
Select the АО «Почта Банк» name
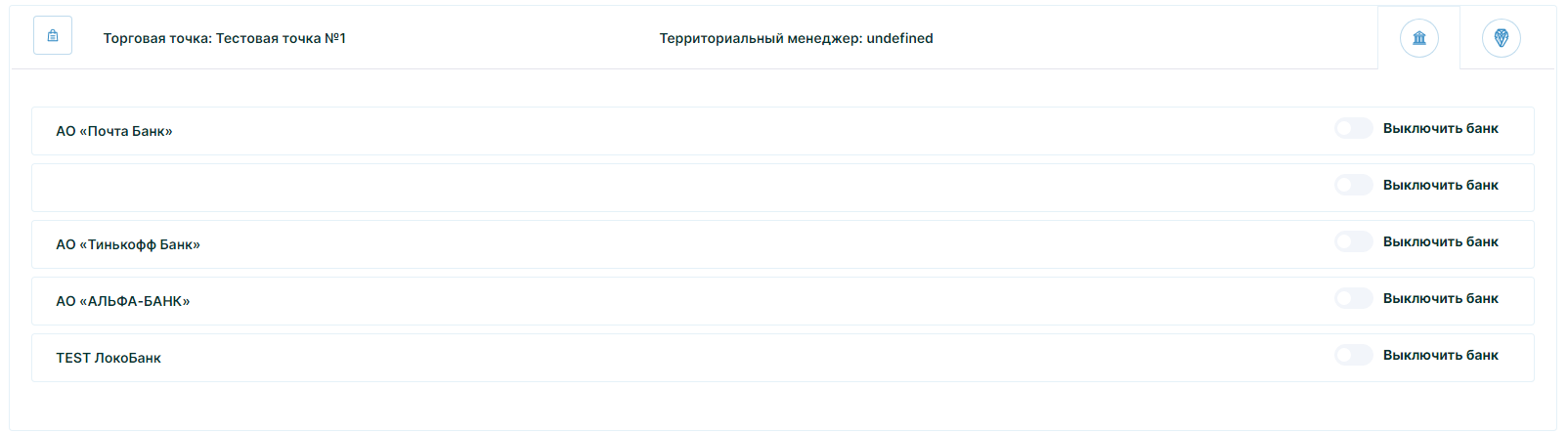(x=114, y=131)
